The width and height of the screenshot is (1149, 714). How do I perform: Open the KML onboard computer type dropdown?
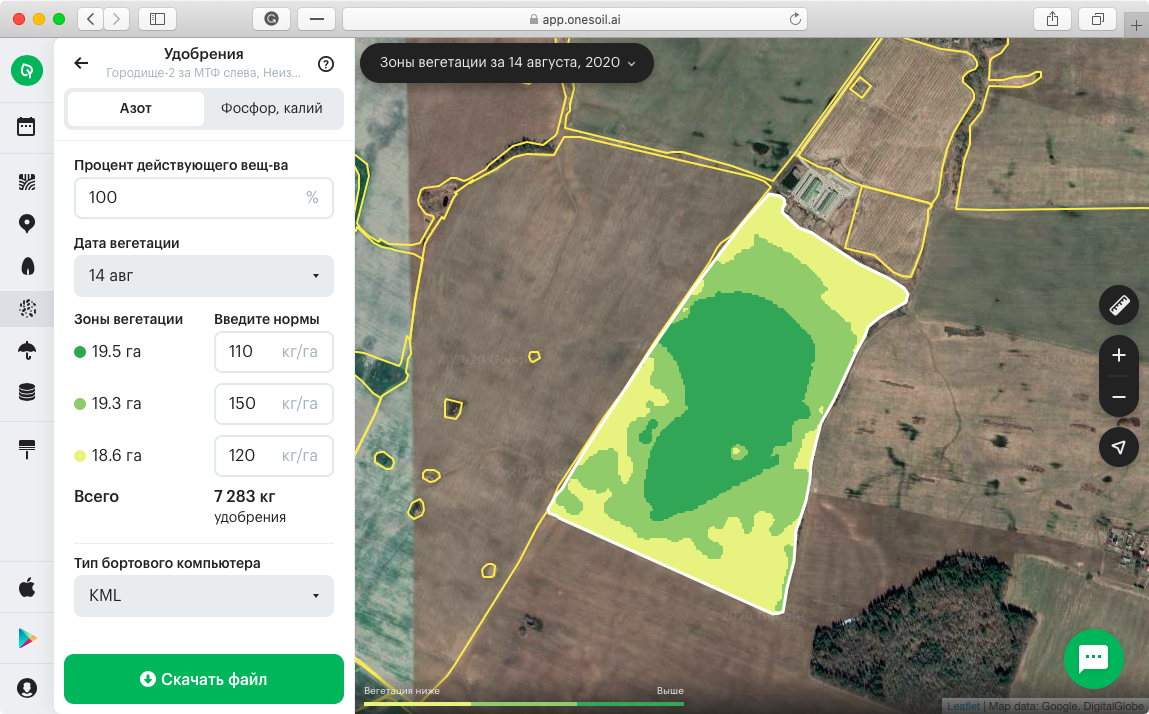coord(204,595)
